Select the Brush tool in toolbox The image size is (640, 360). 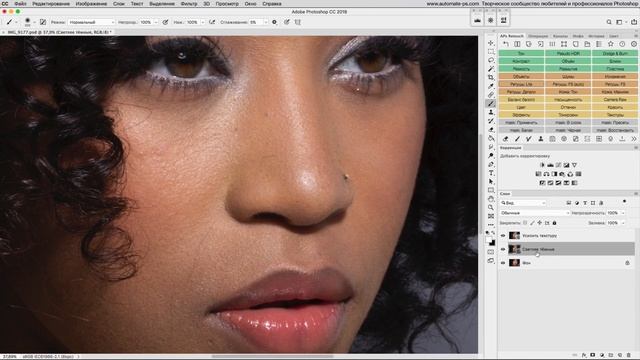coord(491,104)
